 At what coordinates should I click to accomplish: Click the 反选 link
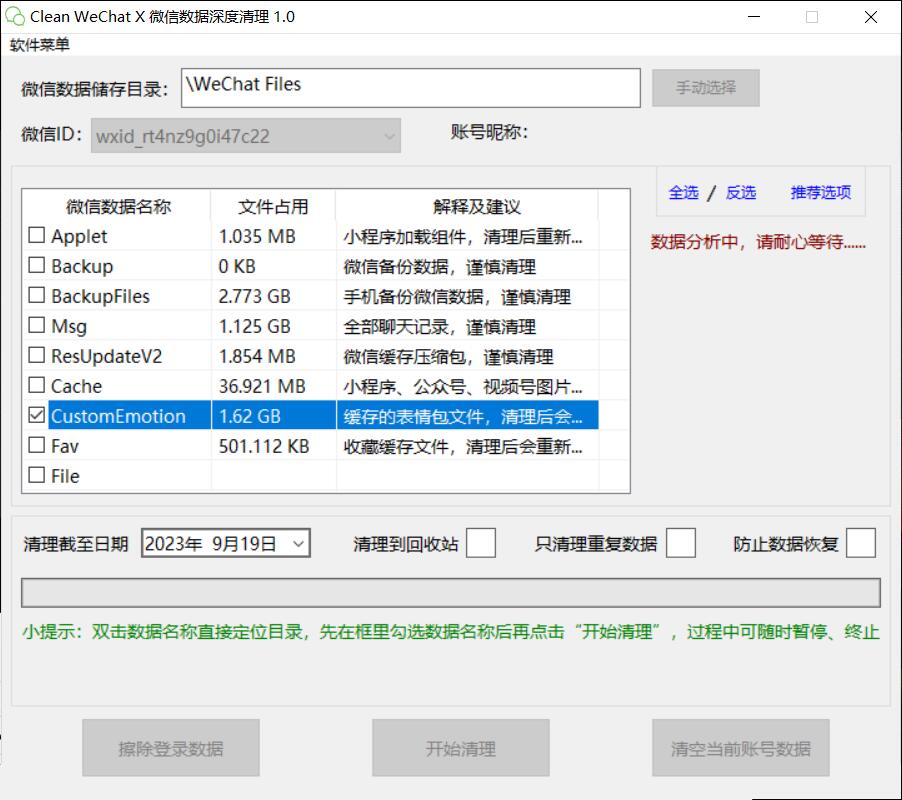[740, 193]
